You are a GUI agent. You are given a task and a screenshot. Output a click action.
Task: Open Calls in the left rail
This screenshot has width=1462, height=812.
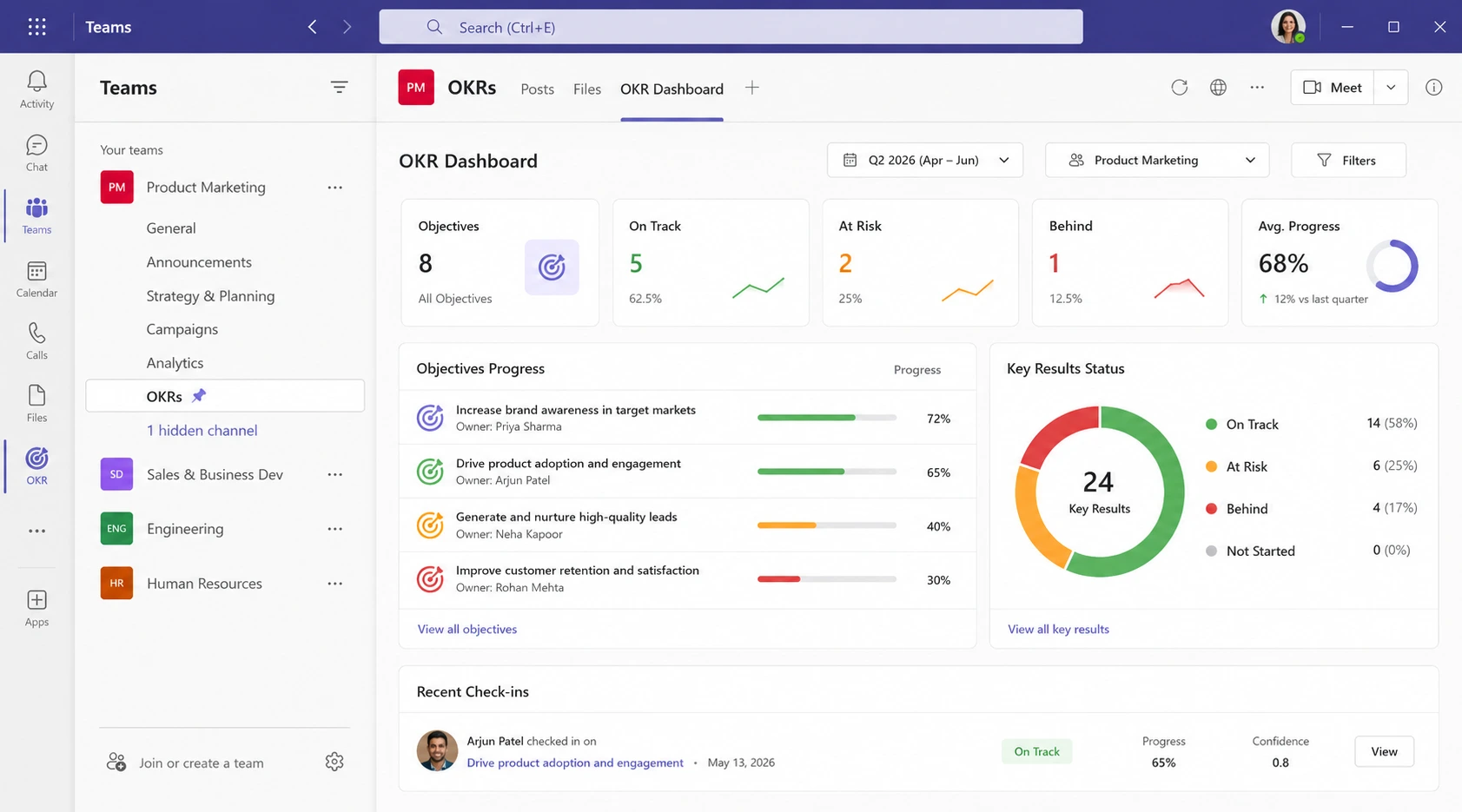coord(36,341)
